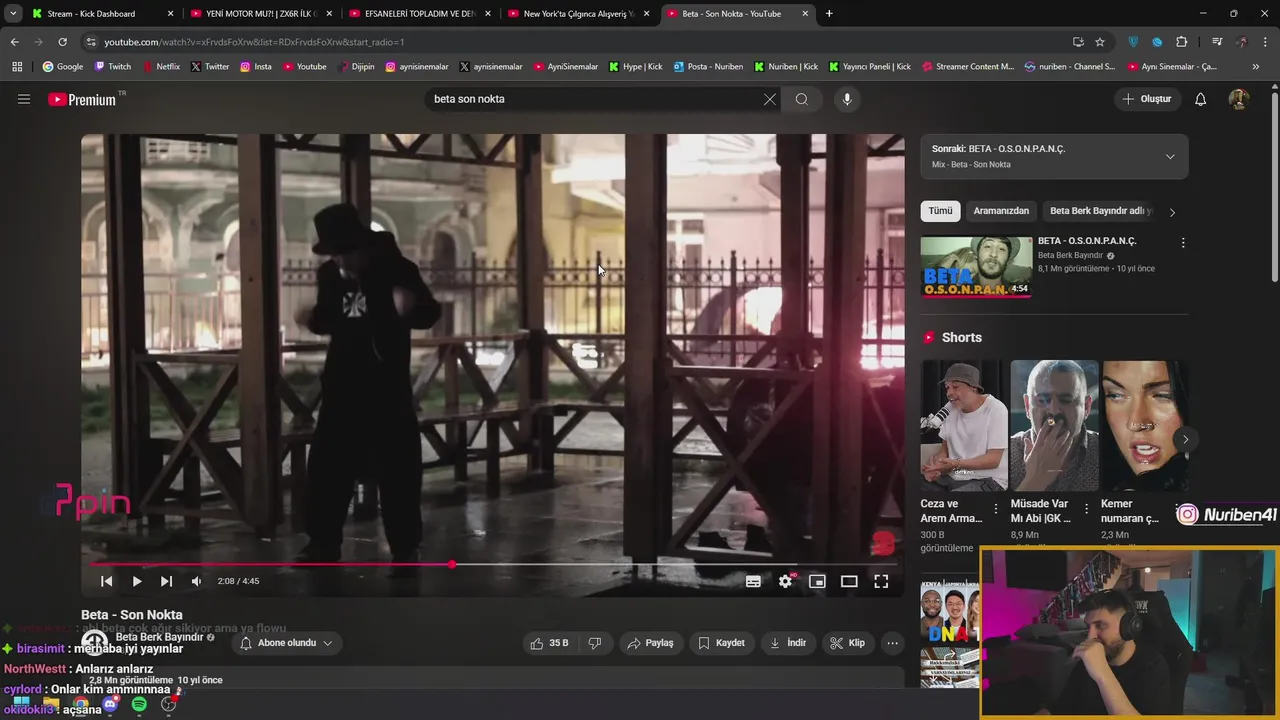Show more filter chips with right arrow
This screenshot has height=720, width=1280.
tap(1172, 212)
